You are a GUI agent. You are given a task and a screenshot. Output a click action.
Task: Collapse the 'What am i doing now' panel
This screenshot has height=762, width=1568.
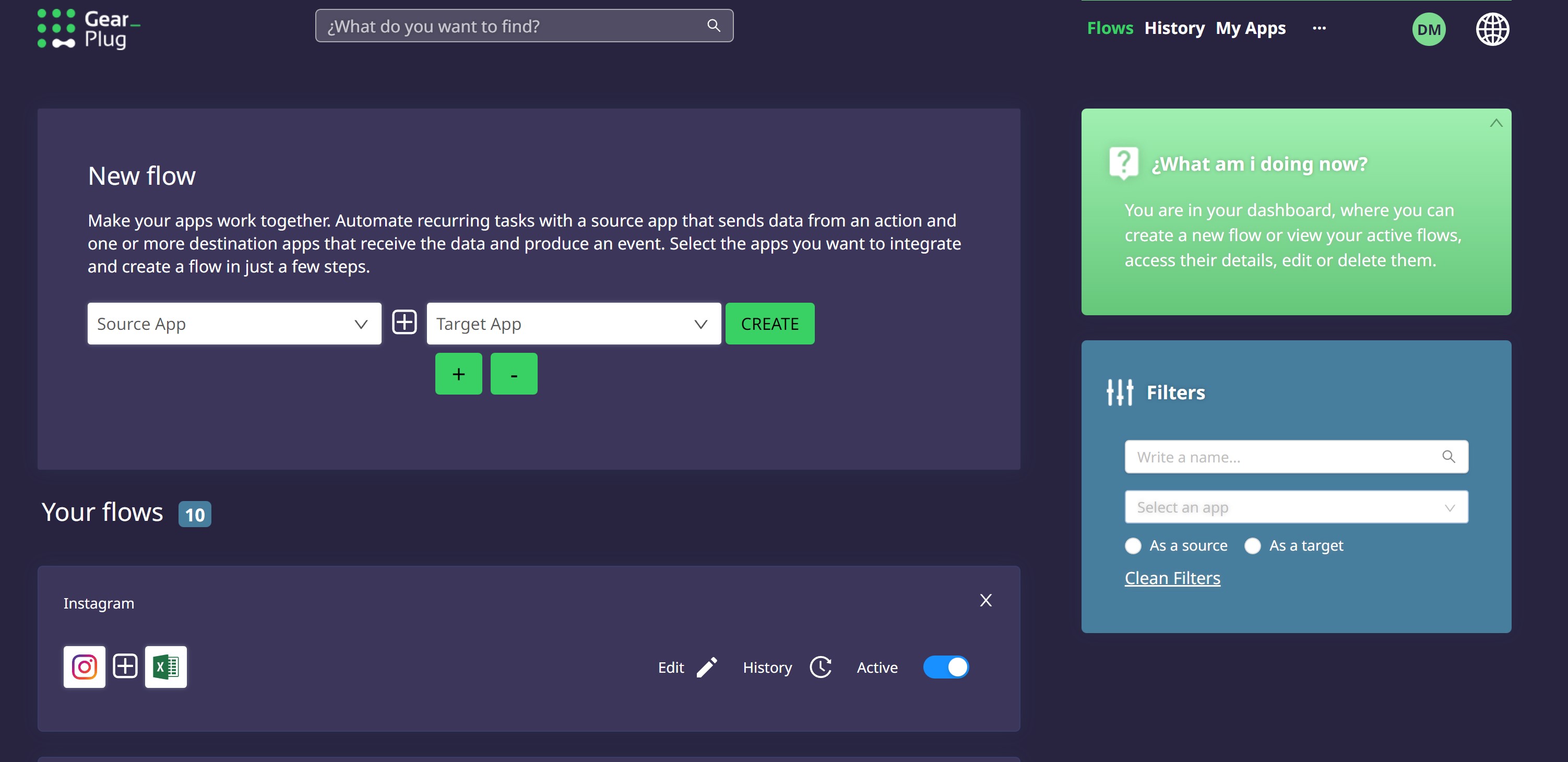click(1495, 124)
